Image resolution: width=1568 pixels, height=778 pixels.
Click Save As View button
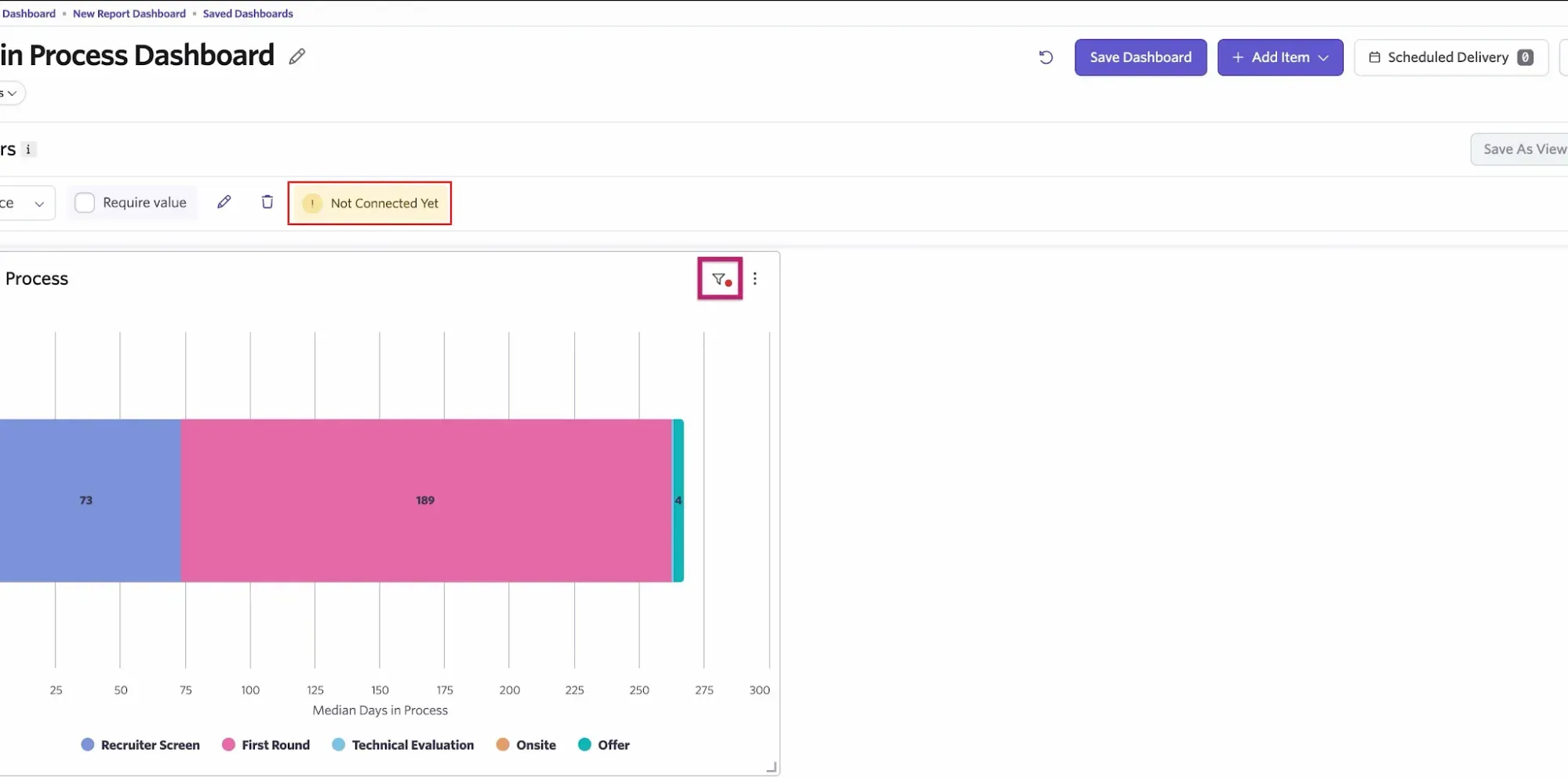[x=1519, y=149]
